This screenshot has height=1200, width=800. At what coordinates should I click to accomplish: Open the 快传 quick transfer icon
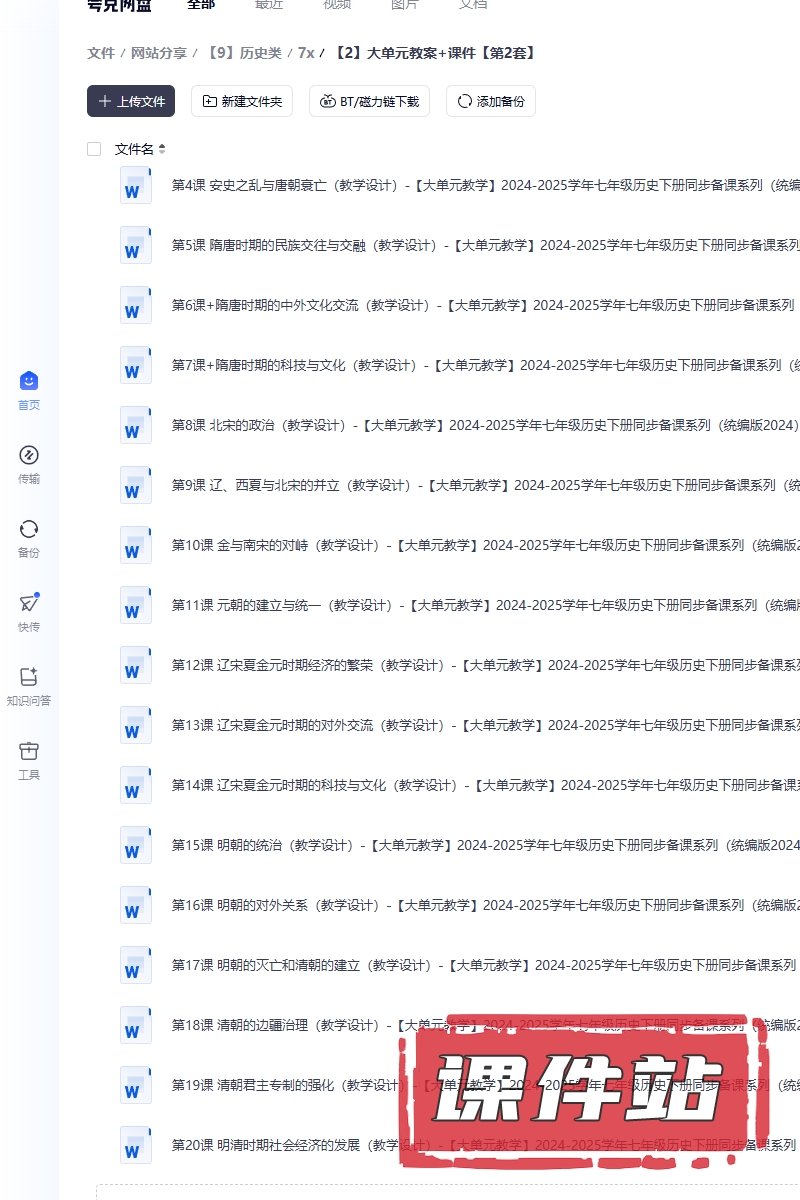[x=29, y=604]
